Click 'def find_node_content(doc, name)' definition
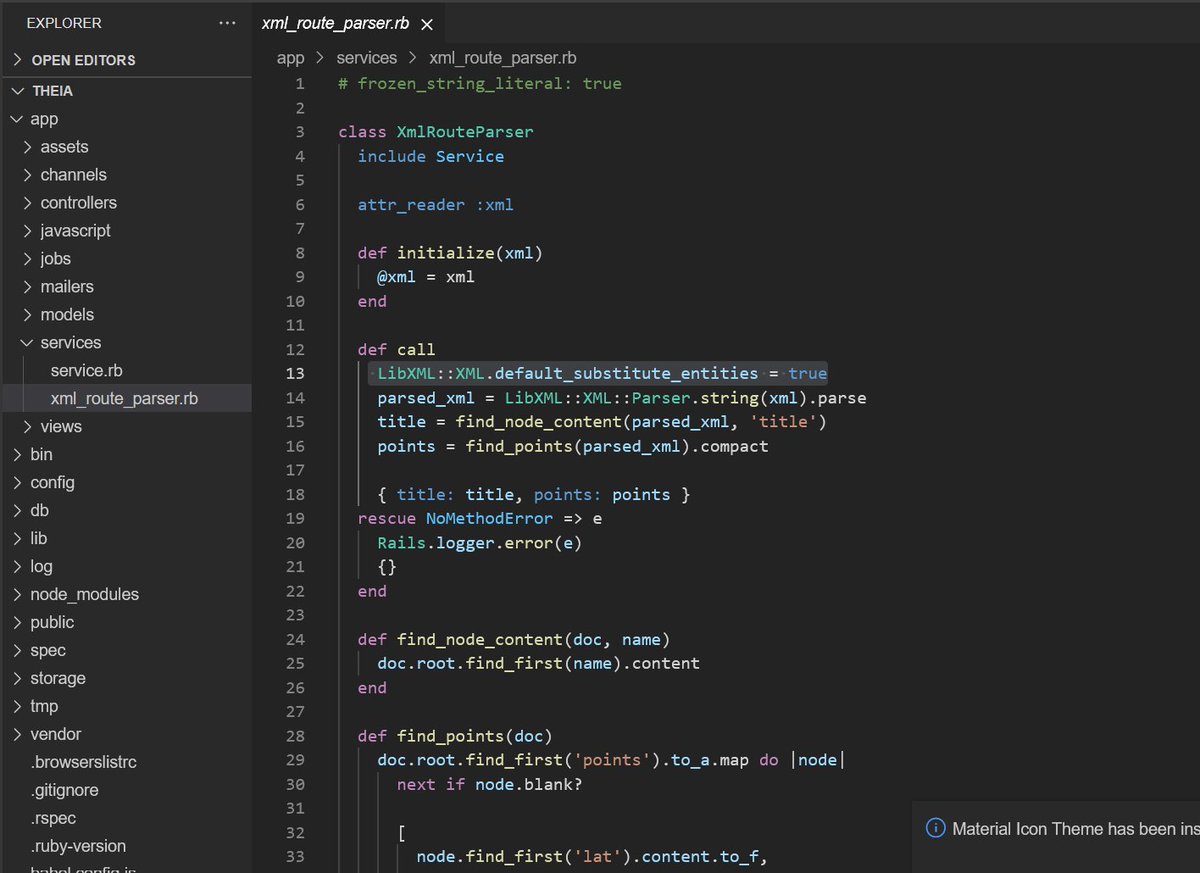 (514, 640)
